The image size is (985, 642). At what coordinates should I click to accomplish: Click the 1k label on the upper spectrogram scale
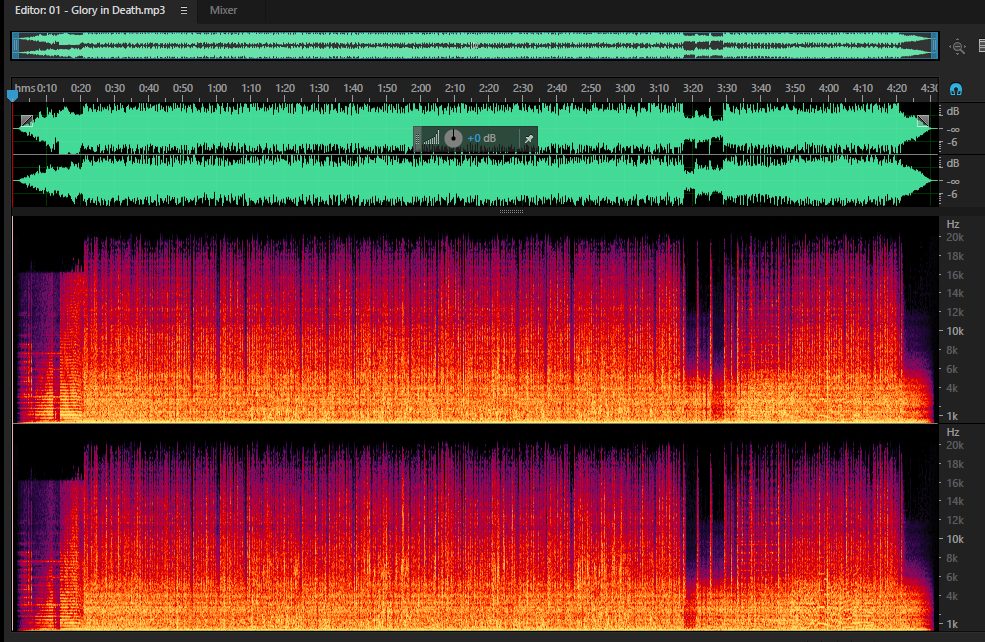coord(952,416)
